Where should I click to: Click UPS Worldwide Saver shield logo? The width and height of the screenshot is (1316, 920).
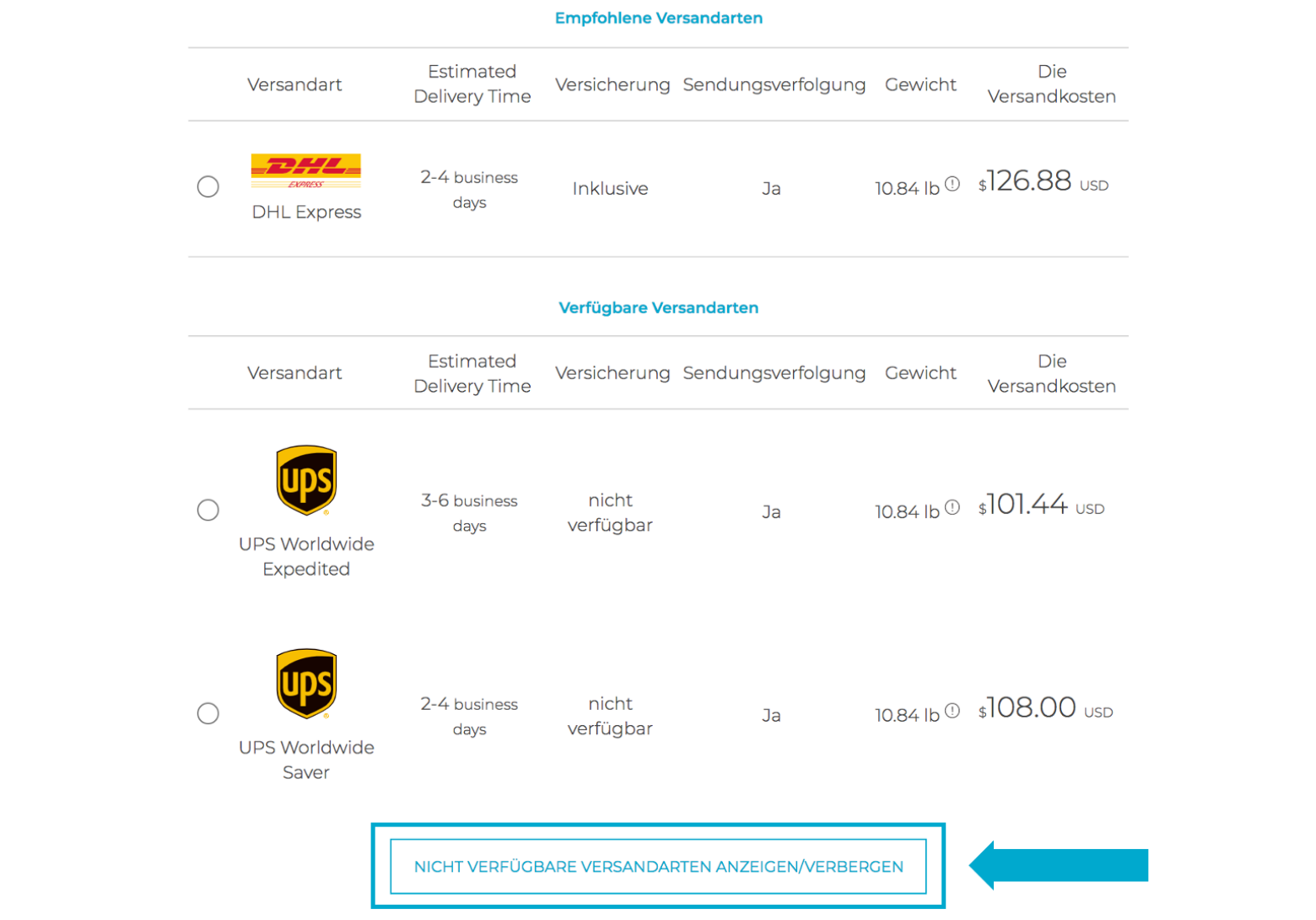pyautogui.click(x=306, y=684)
